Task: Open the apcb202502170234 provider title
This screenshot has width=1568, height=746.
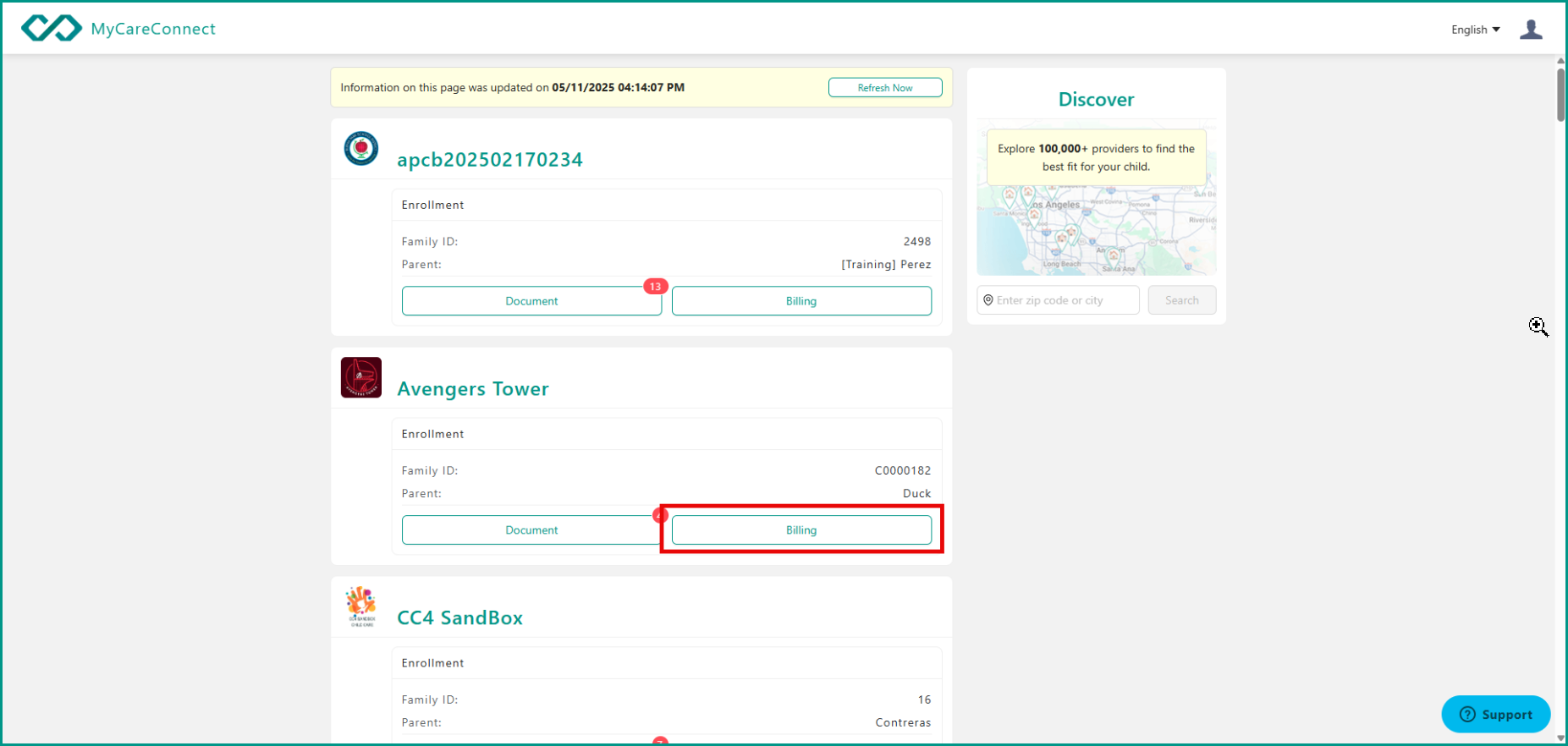Action: (490, 160)
